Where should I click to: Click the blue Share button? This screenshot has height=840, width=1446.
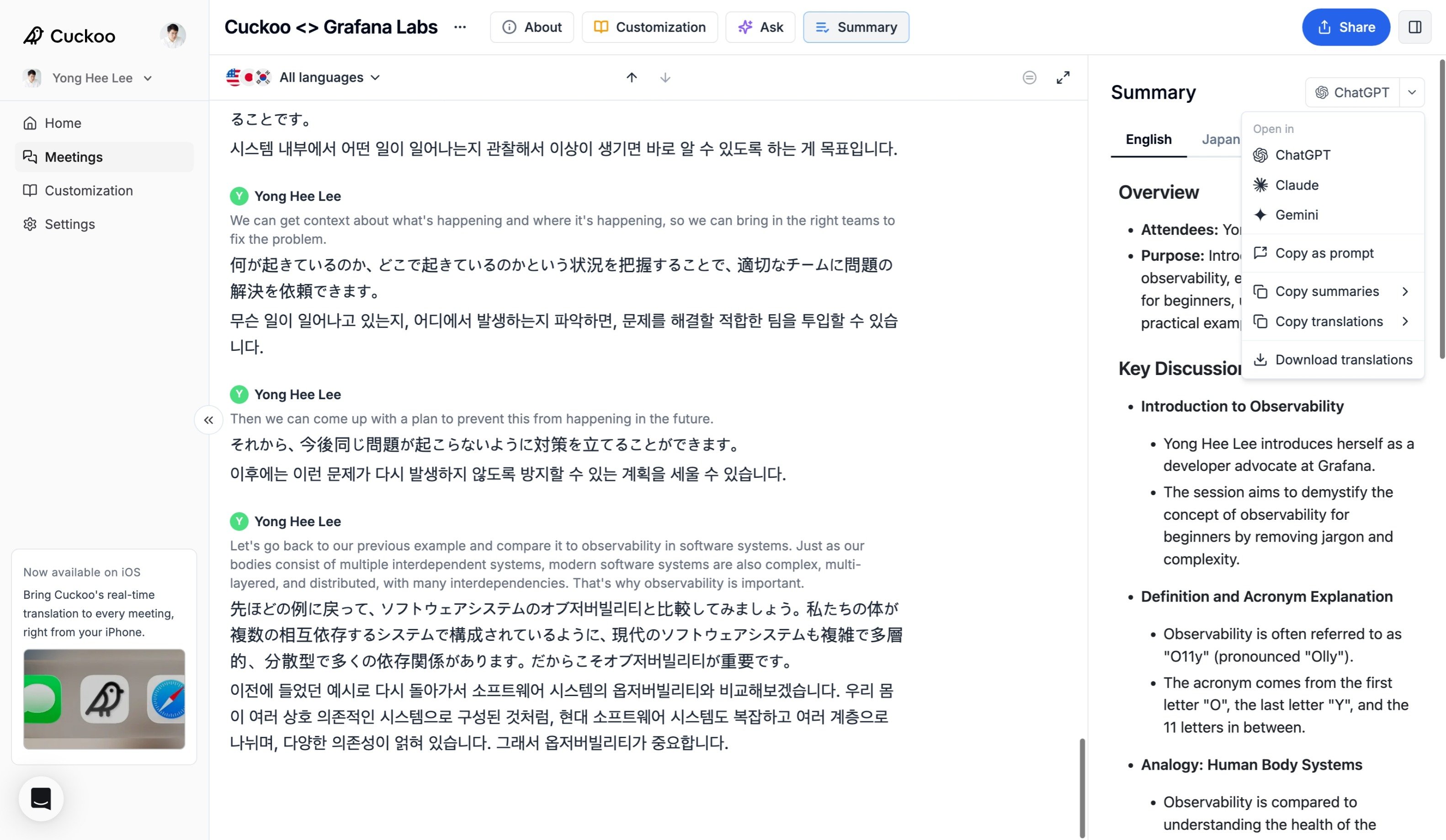coord(1345,27)
